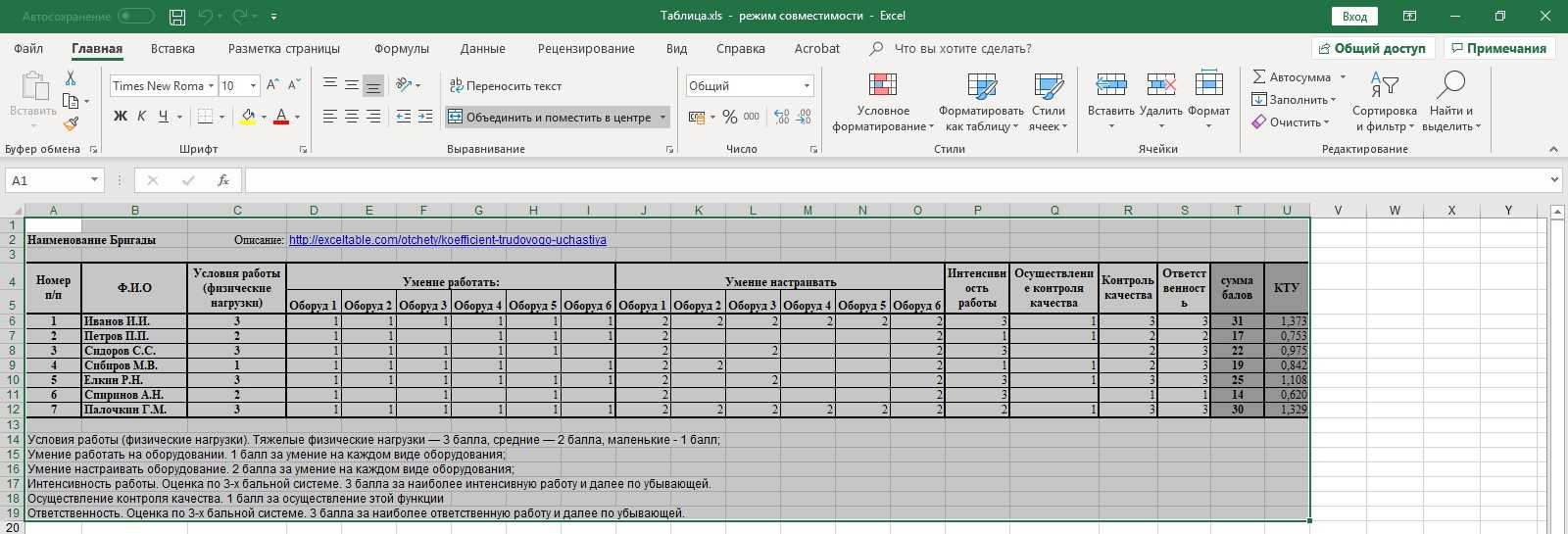1568x534 pixels.
Task: Expand the formula bar chevron
Action: pos(1554,180)
